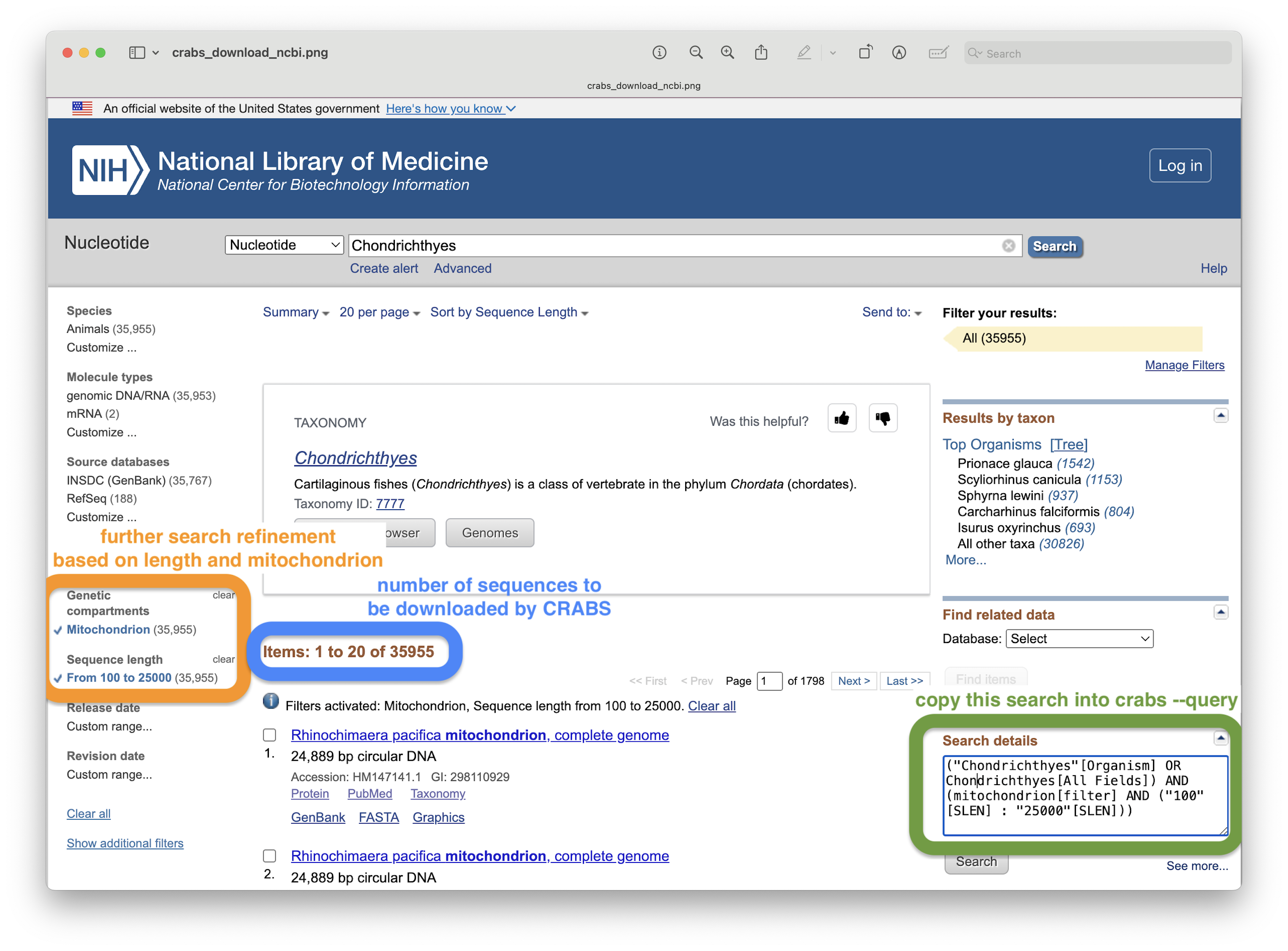The image size is (1288, 951).
Task: Collapse the Find related data panel
Action: (1220, 613)
